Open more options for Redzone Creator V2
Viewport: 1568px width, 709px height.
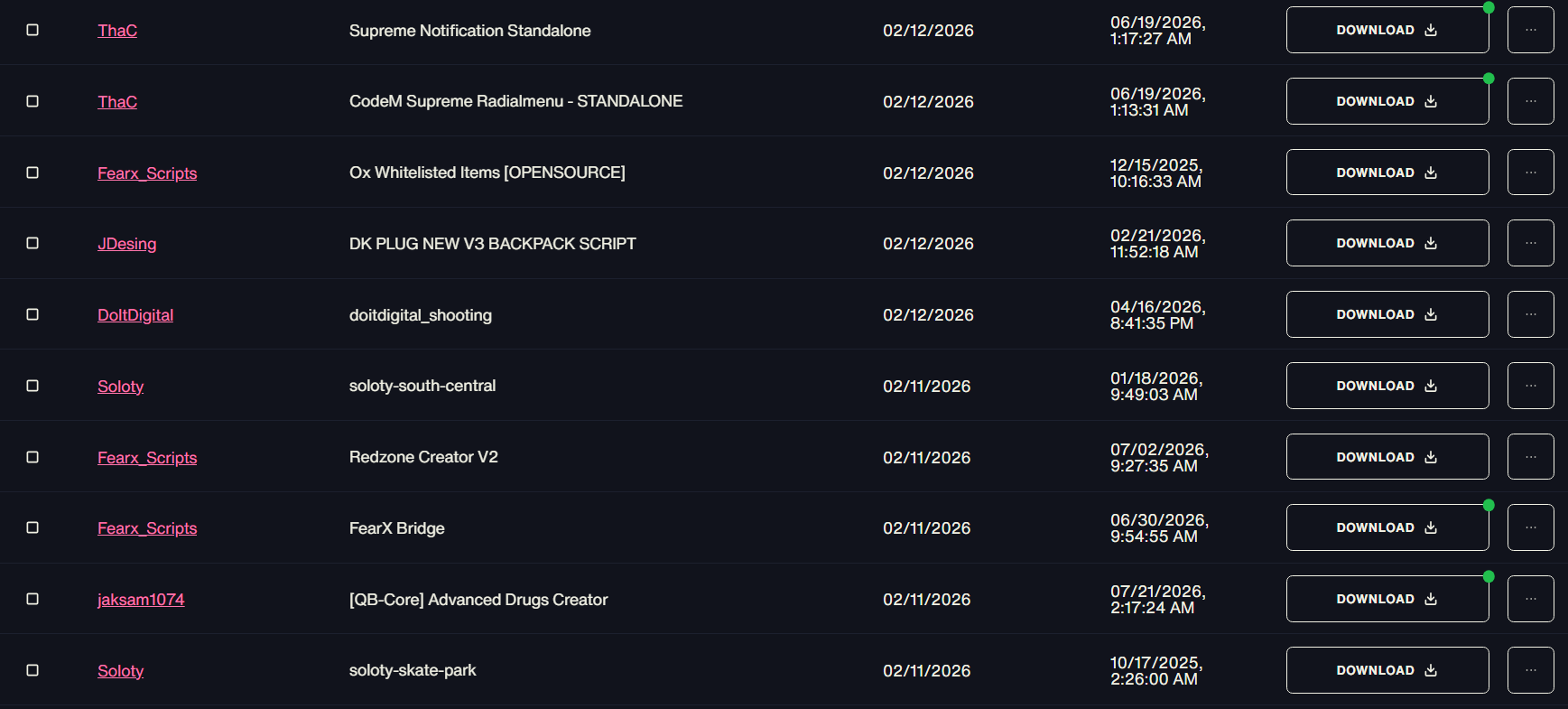1530,457
